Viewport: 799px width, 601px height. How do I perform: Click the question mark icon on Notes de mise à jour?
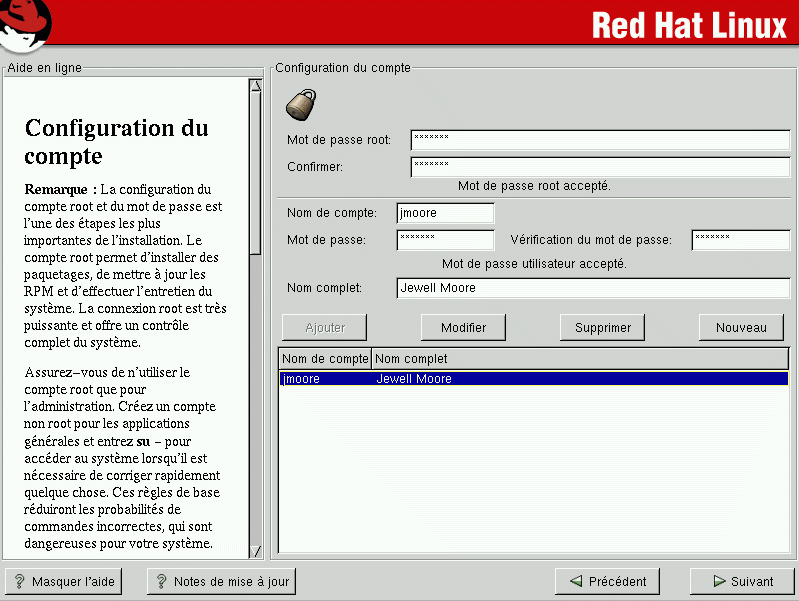click(161, 581)
